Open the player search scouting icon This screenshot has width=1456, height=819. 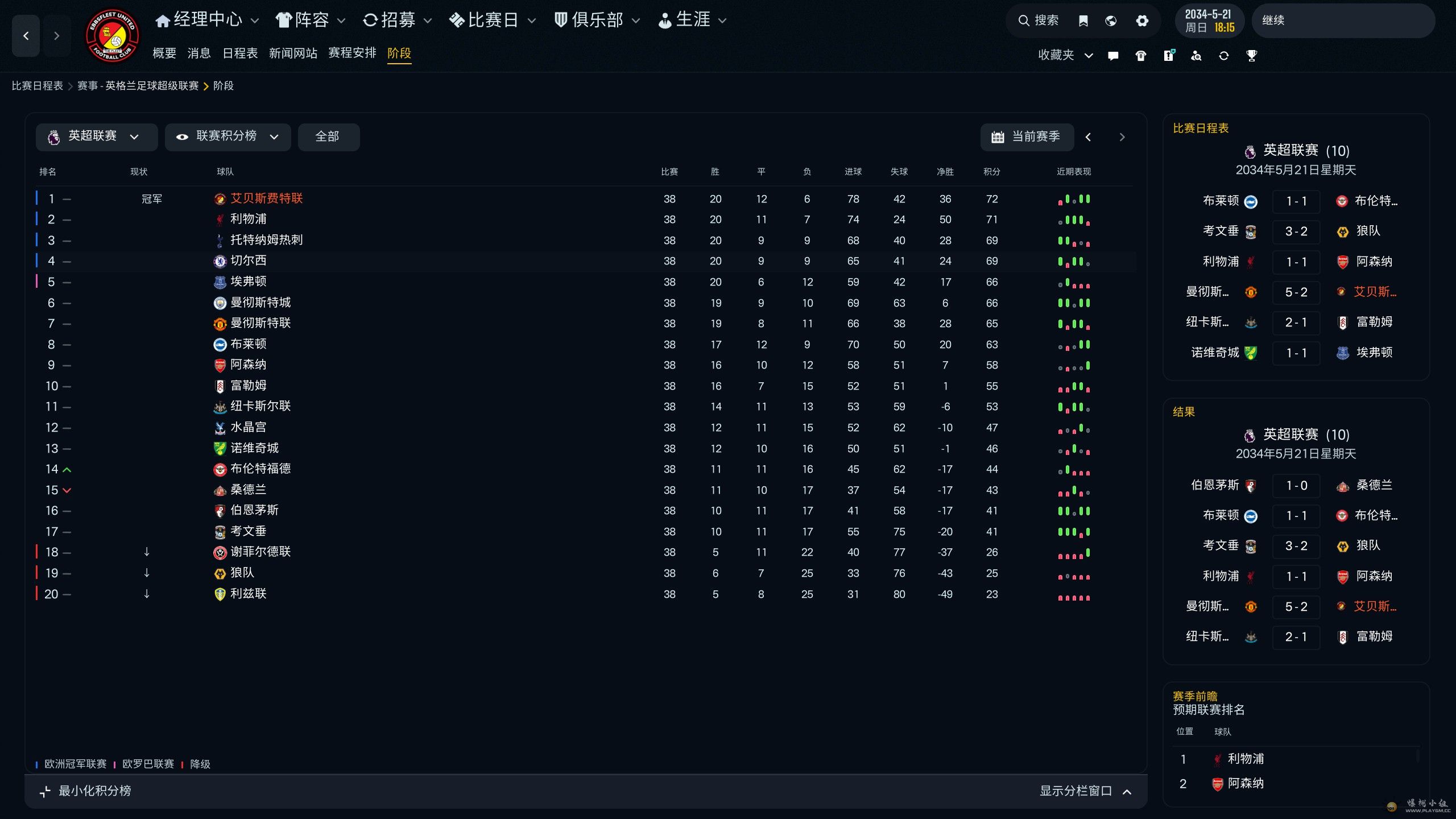pyautogui.click(x=1196, y=56)
